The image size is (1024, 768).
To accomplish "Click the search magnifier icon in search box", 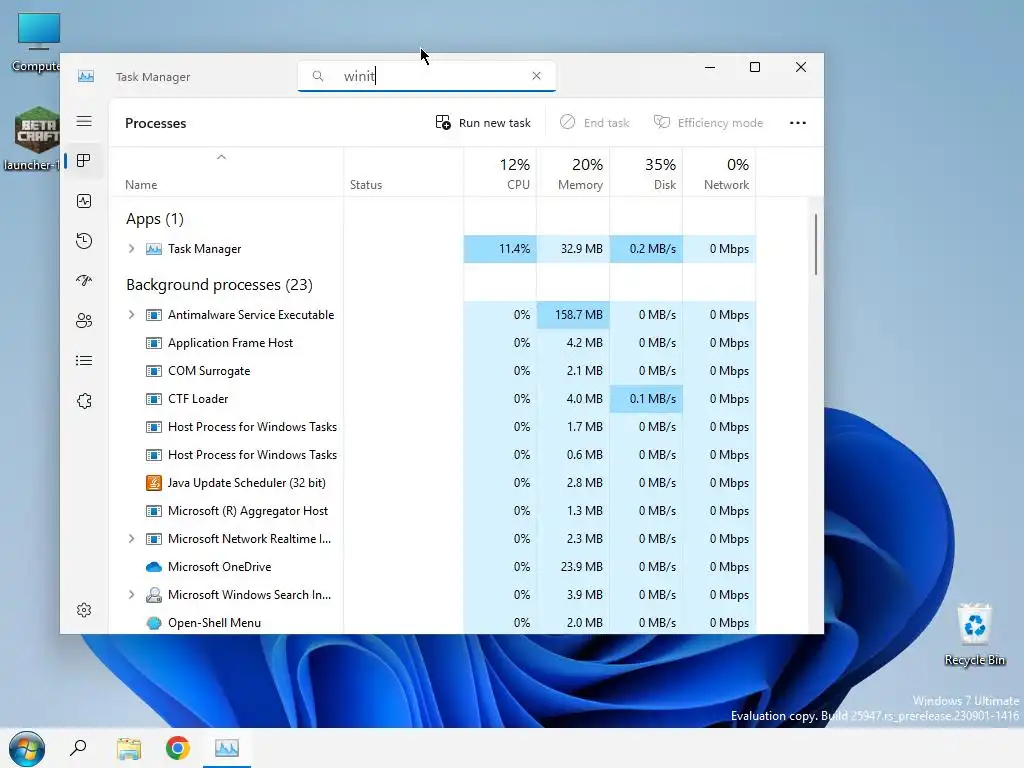I will 318,76.
